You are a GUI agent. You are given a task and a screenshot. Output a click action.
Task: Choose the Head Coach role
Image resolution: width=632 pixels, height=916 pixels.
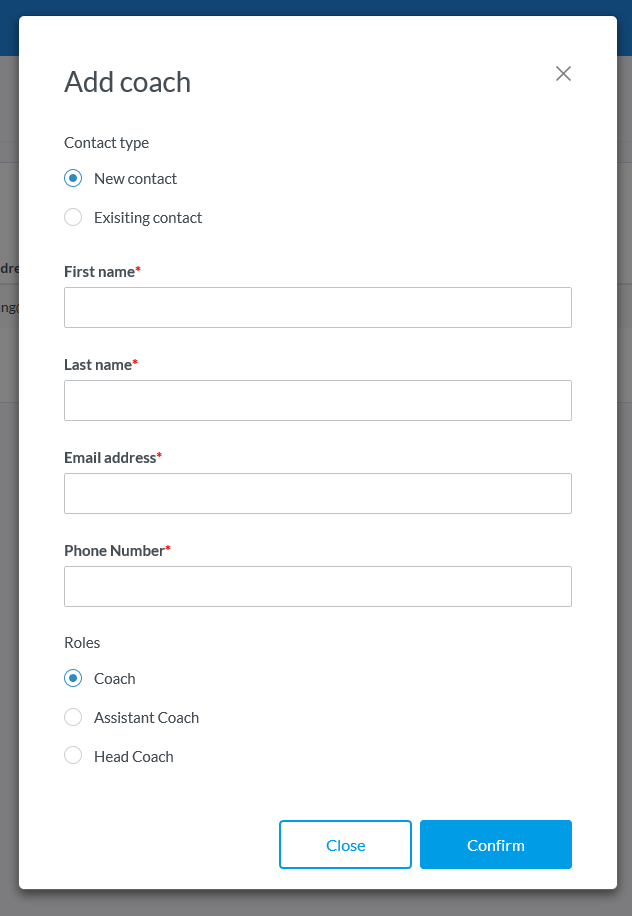pos(73,757)
